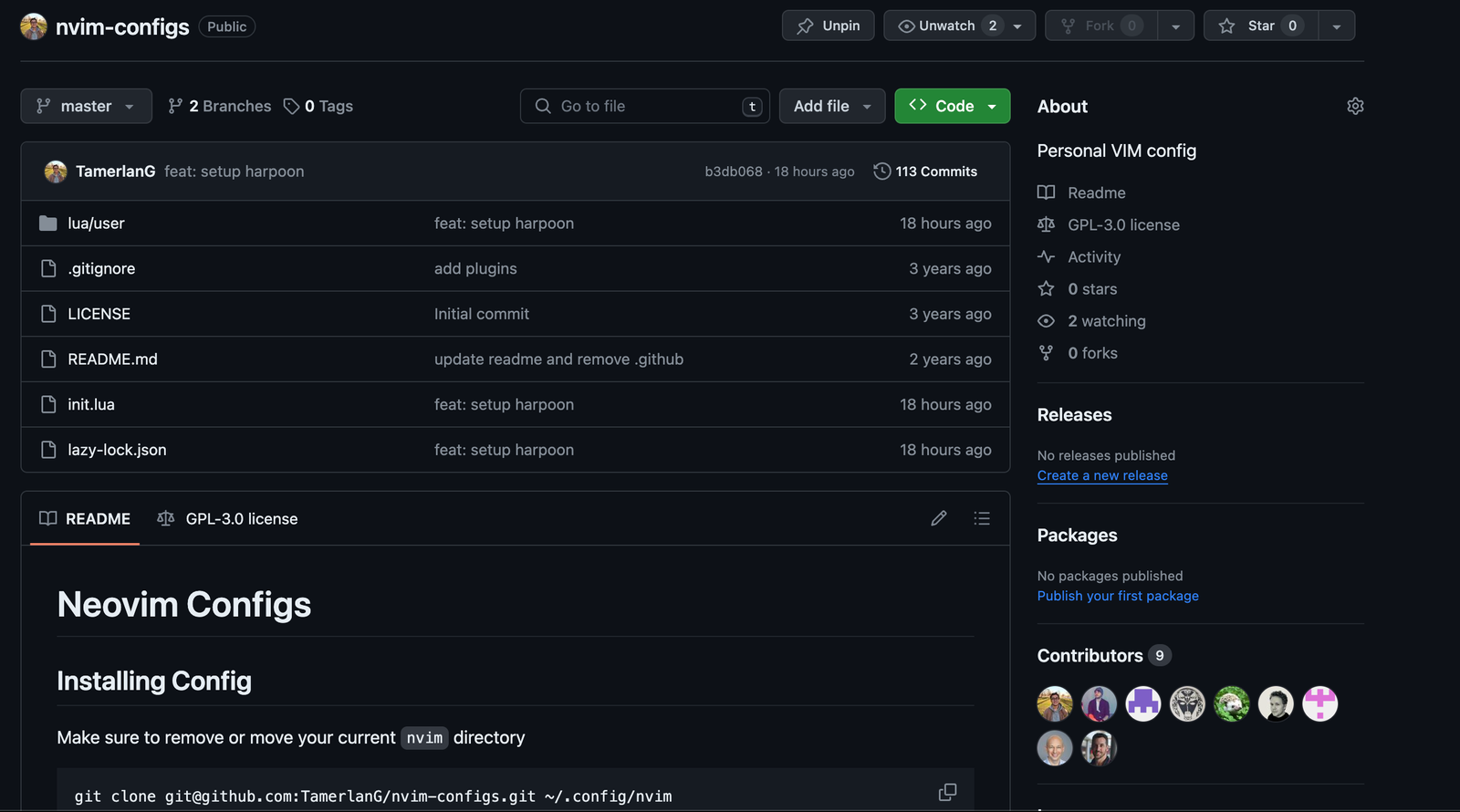
Task: Expand the master branch selector
Action: [85, 107]
